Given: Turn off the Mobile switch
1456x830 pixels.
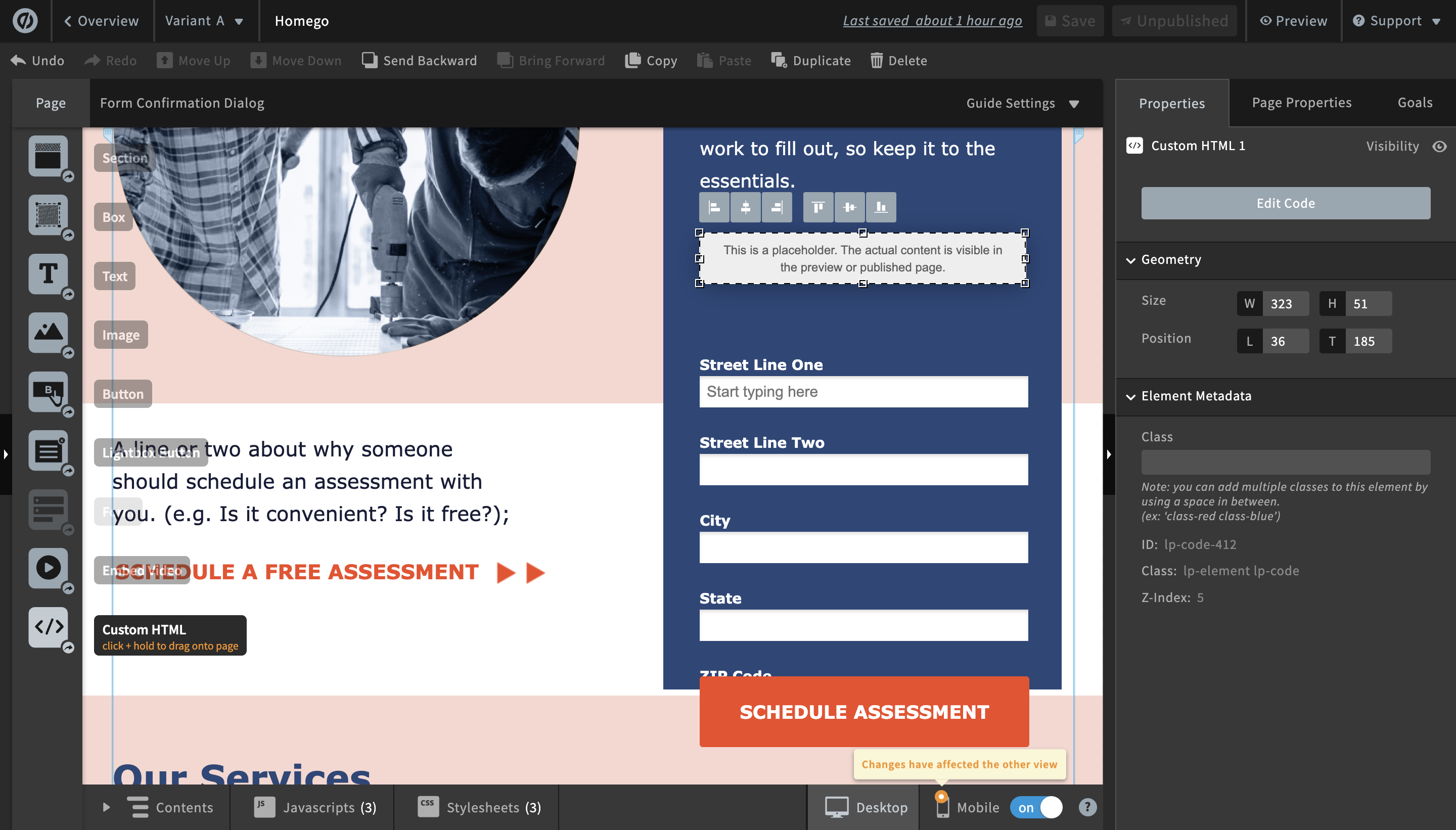Looking at the screenshot, I should (1036, 807).
